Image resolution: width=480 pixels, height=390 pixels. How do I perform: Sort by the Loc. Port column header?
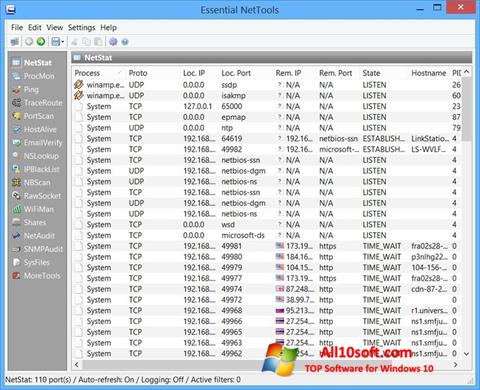click(246, 73)
